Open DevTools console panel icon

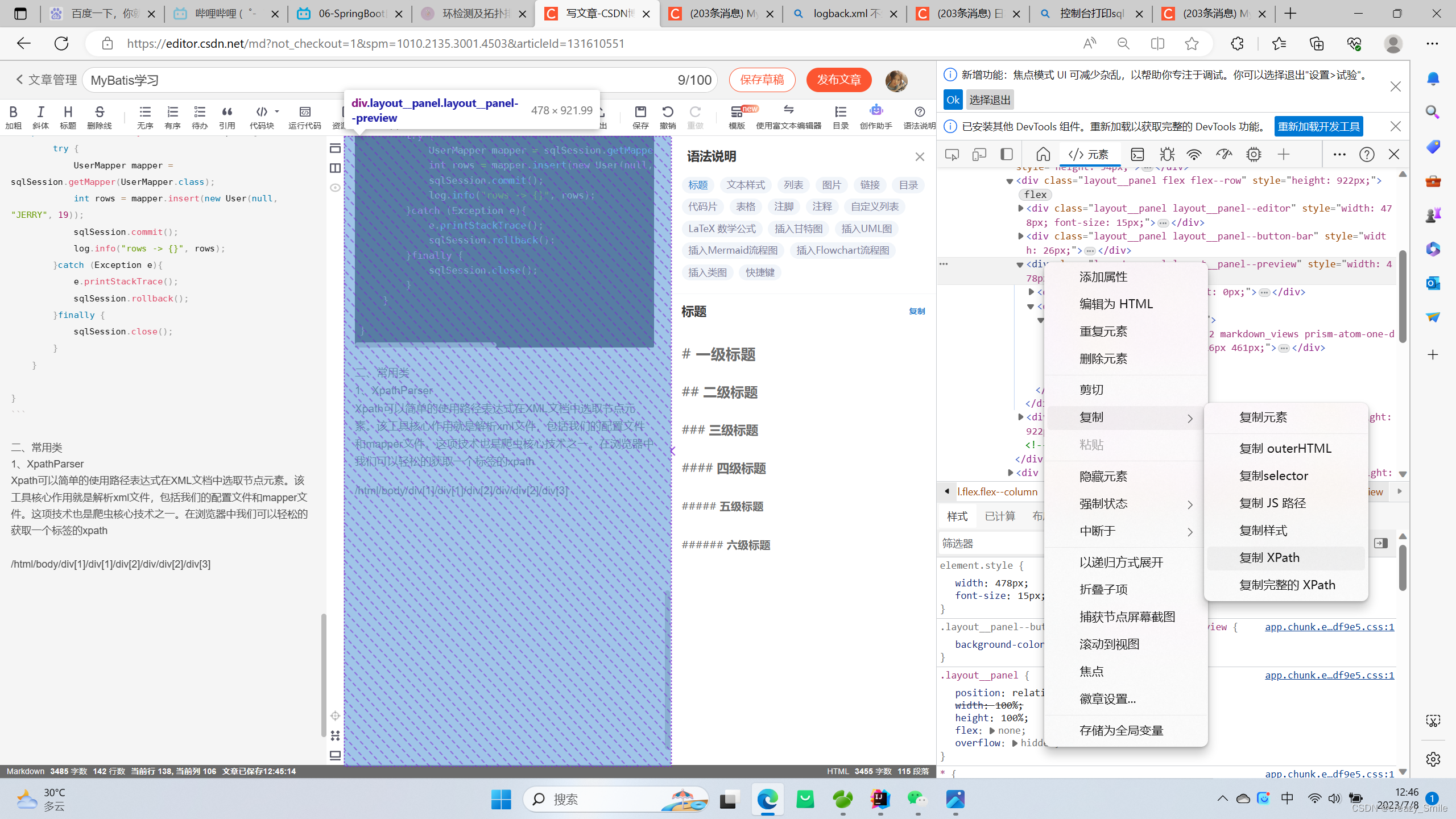click(1137, 154)
